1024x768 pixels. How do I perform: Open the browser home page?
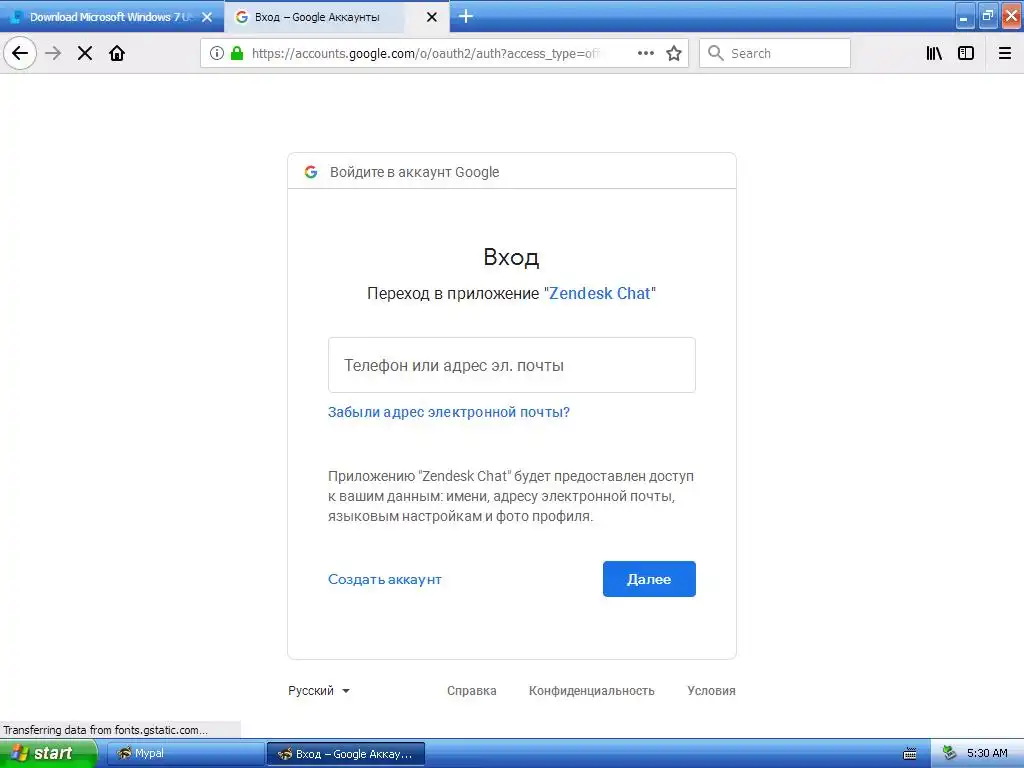coord(117,53)
